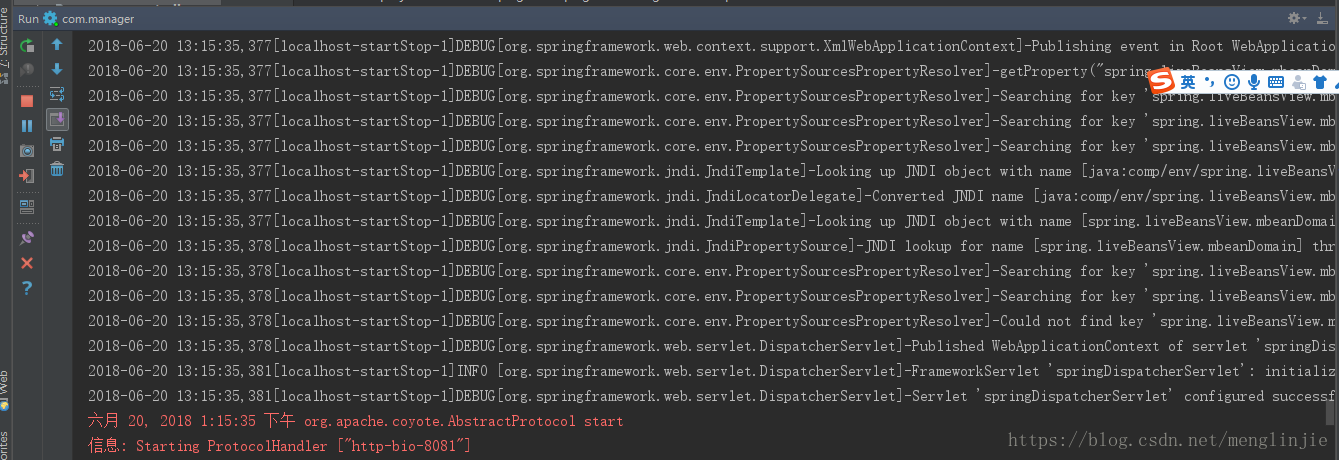Pause the program output
The width and height of the screenshot is (1339, 460).
tap(27, 125)
